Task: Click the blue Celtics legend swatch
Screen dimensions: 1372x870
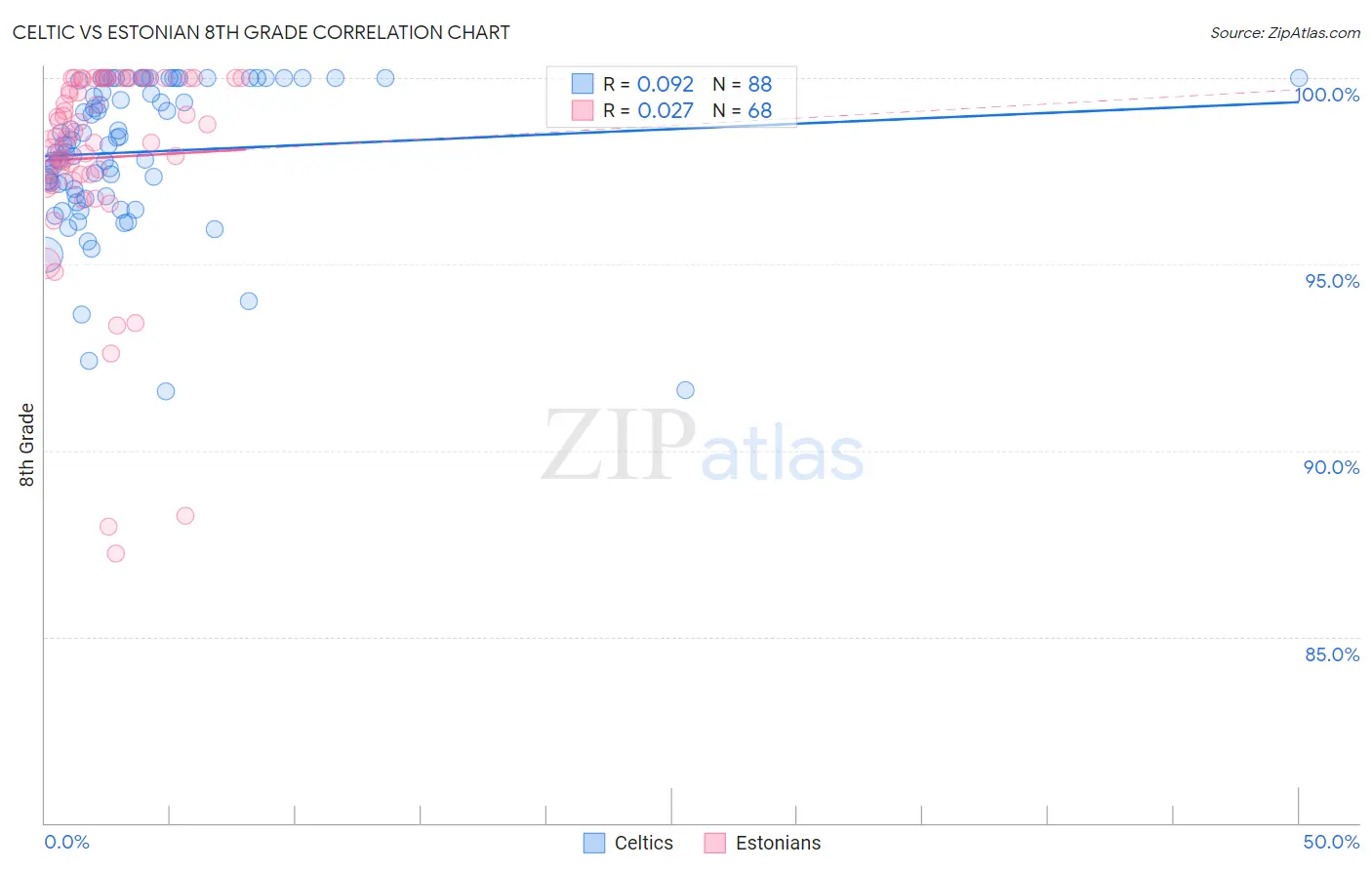Action: coord(593,843)
